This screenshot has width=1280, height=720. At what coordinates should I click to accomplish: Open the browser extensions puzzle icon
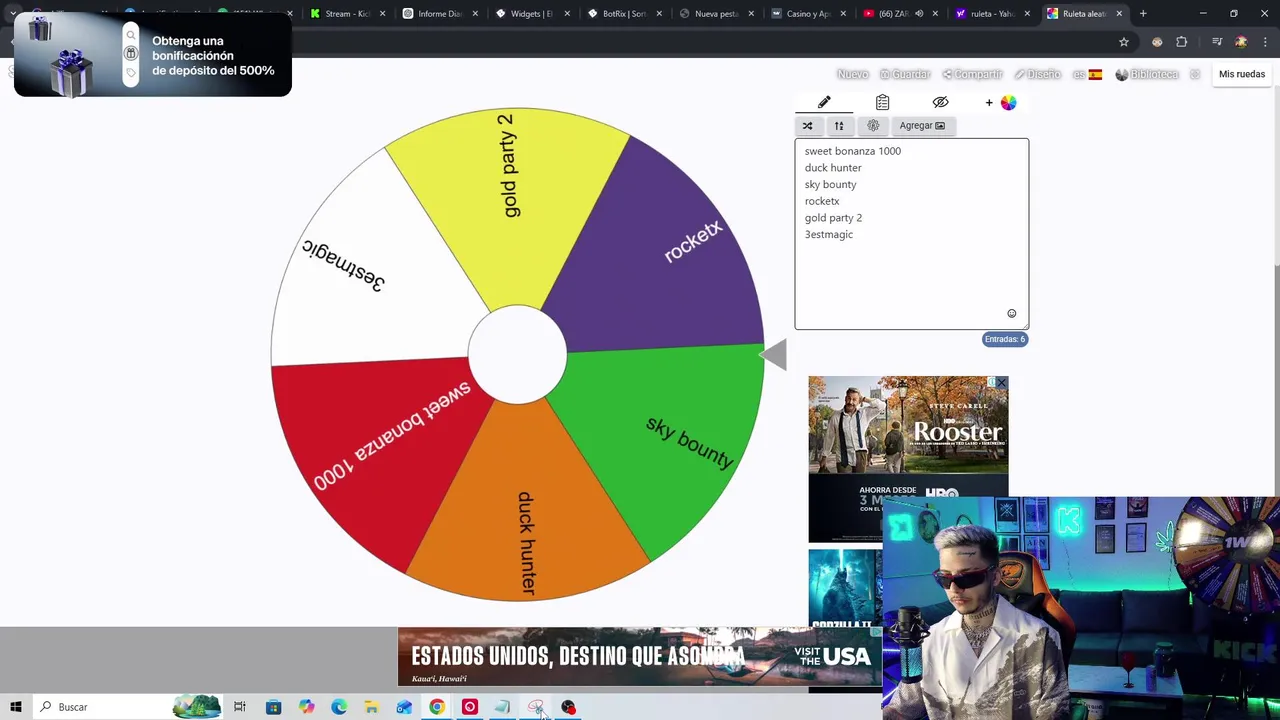[1182, 42]
